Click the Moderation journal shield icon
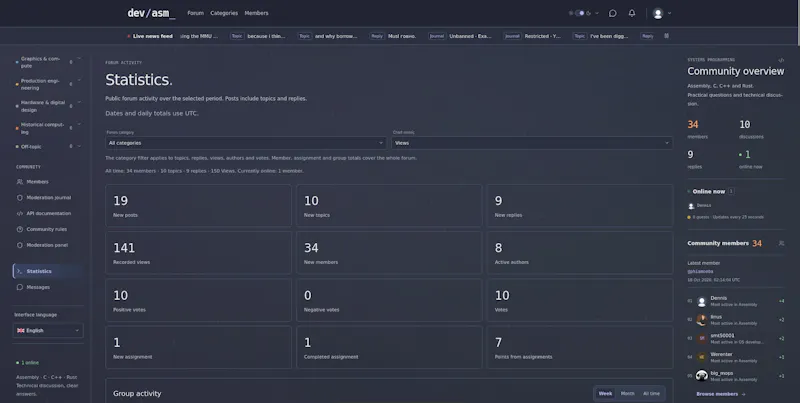800x403 pixels. coord(20,197)
